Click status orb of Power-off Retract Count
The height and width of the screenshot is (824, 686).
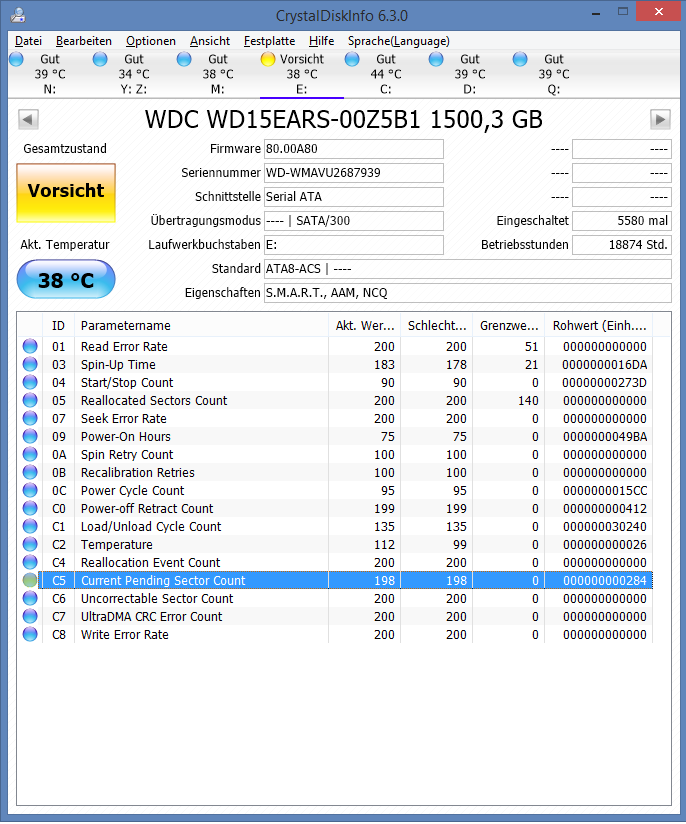[30, 508]
